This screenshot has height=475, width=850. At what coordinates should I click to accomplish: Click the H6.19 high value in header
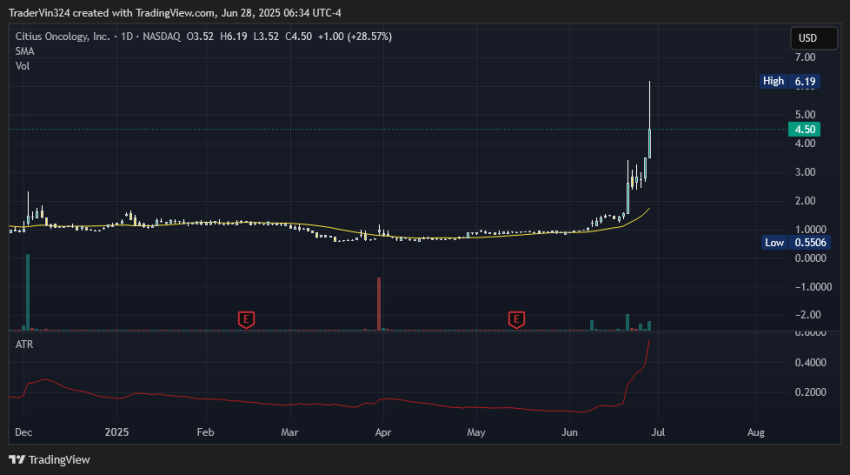tap(234, 36)
